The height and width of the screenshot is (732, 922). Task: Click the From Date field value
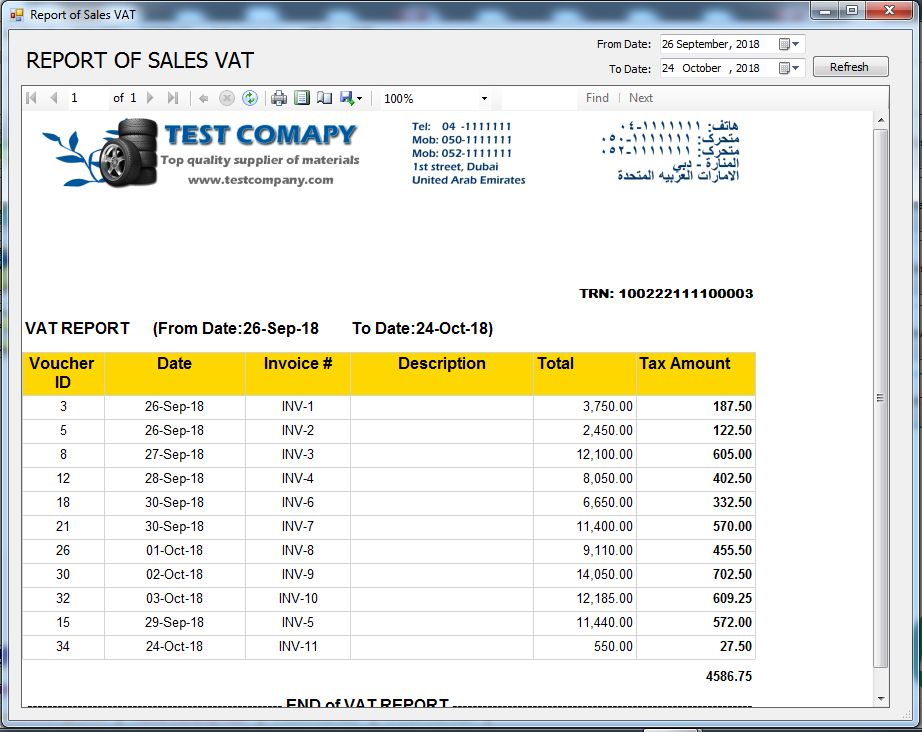point(710,44)
